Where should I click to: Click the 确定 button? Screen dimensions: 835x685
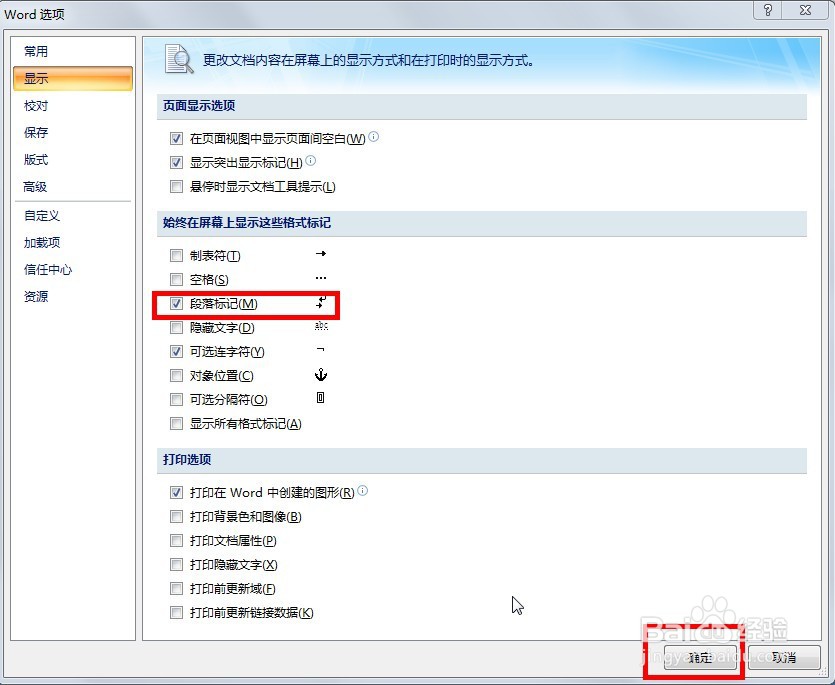700,657
